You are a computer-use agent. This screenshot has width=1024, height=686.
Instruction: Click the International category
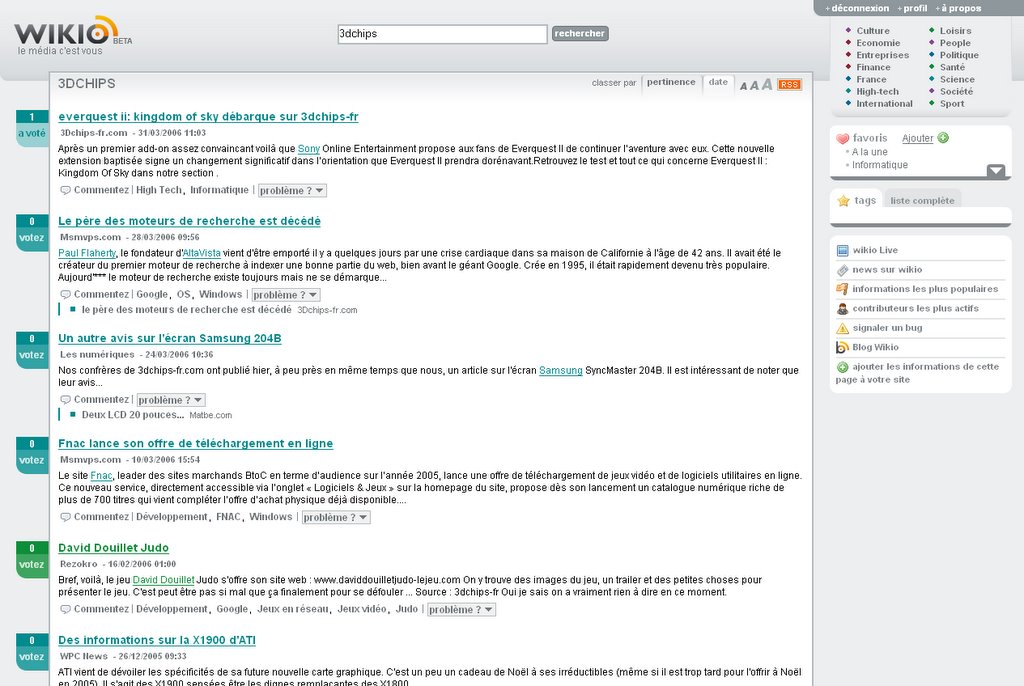coord(884,103)
